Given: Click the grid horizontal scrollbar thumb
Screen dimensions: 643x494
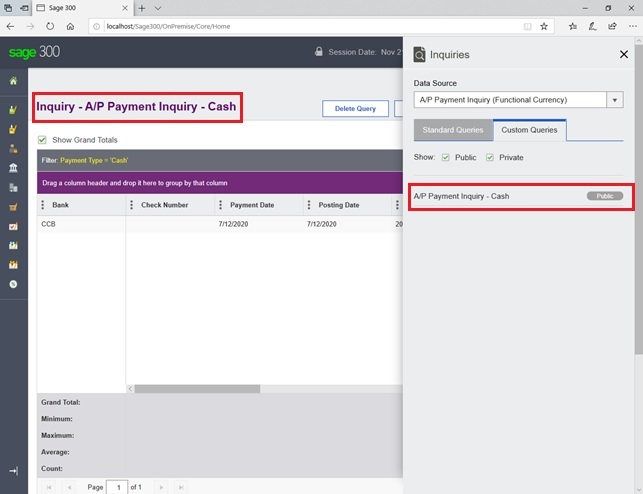Looking at the screenshot, I should coord(197,389).
